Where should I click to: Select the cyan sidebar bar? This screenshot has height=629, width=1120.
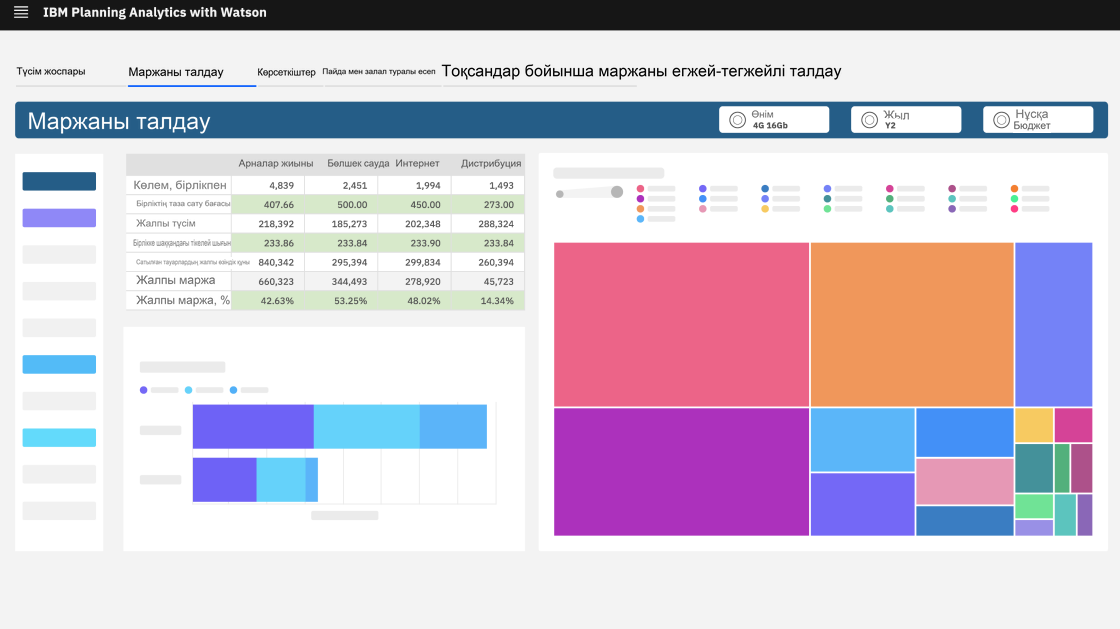59,438
